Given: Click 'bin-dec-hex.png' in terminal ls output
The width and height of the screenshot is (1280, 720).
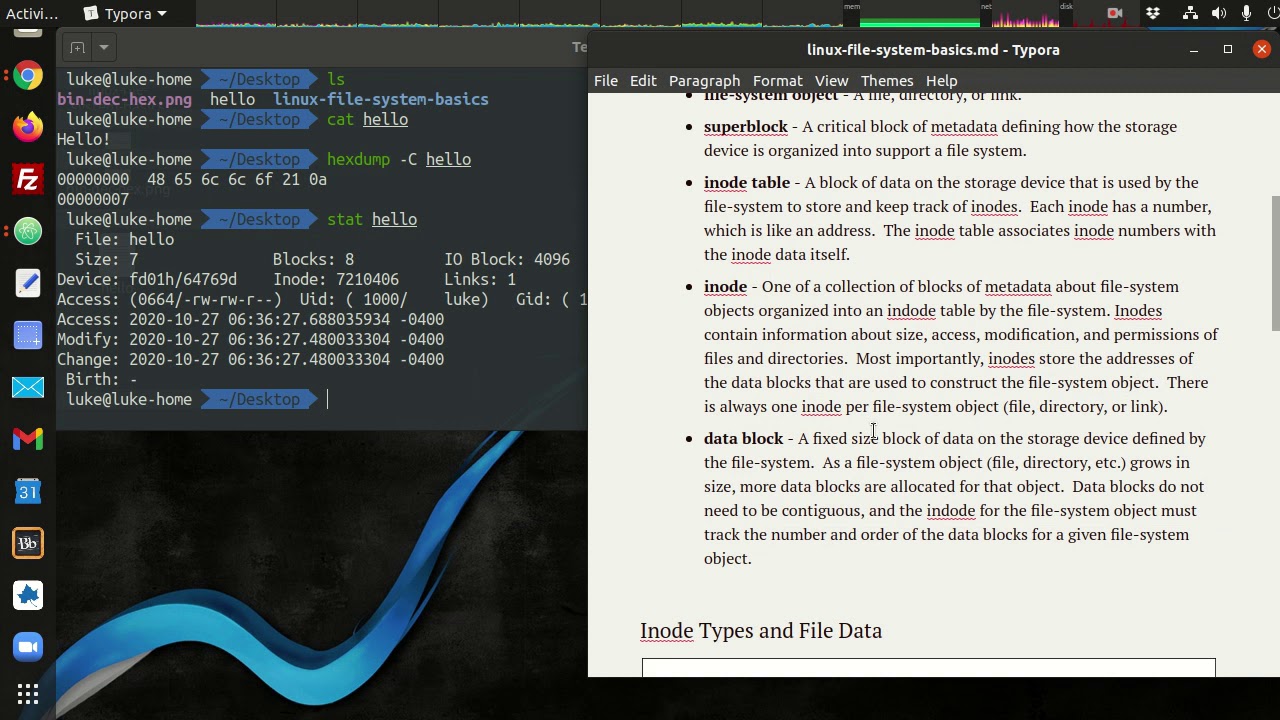Looking at the screenshot, I should click(x=124, y=99).
